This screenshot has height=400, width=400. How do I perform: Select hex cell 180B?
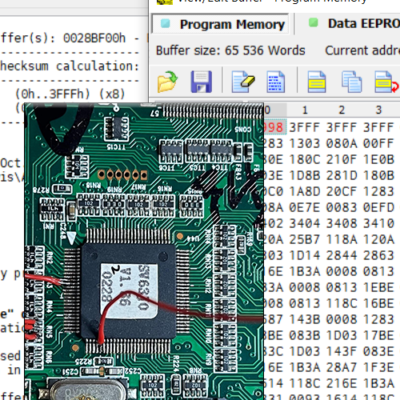pos(379,175)
